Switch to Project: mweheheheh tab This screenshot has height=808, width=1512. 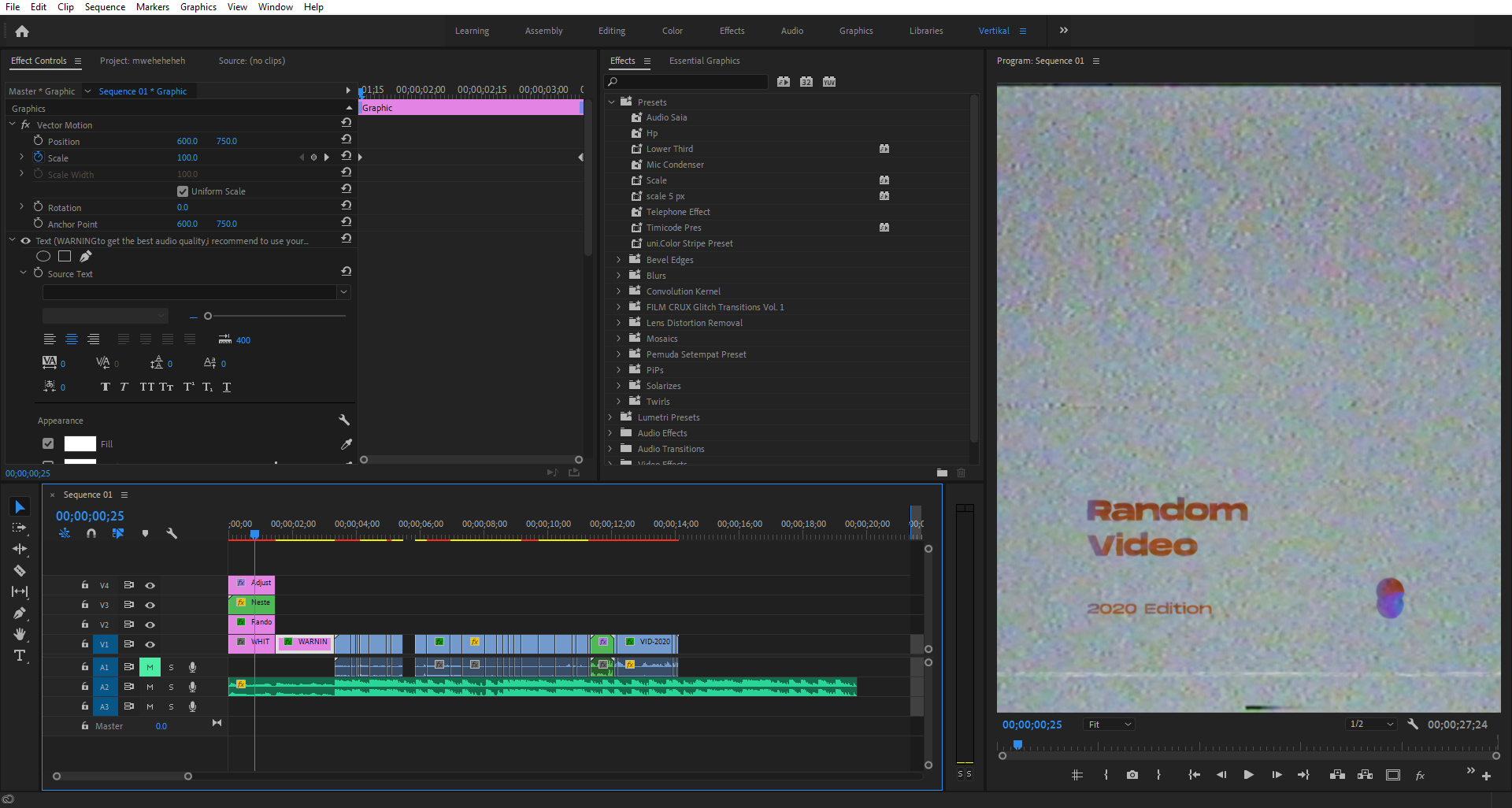143,61
